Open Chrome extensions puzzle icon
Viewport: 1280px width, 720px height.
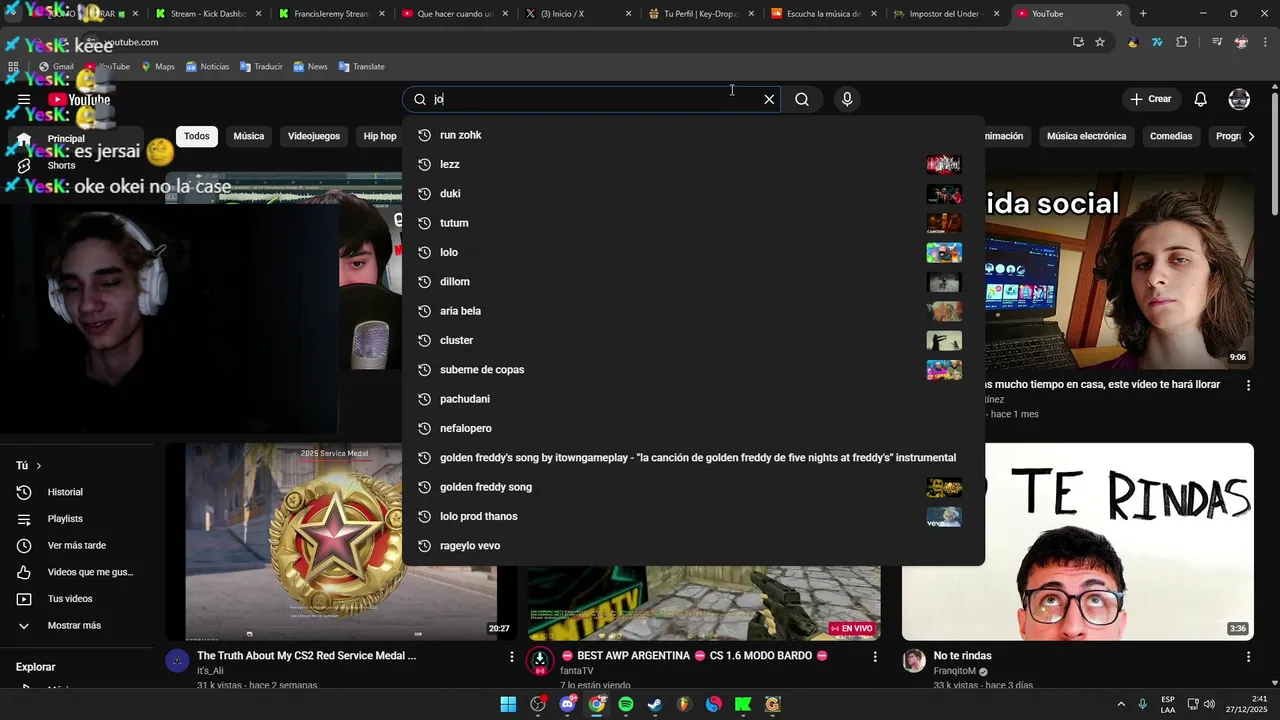pos(1182,42)
